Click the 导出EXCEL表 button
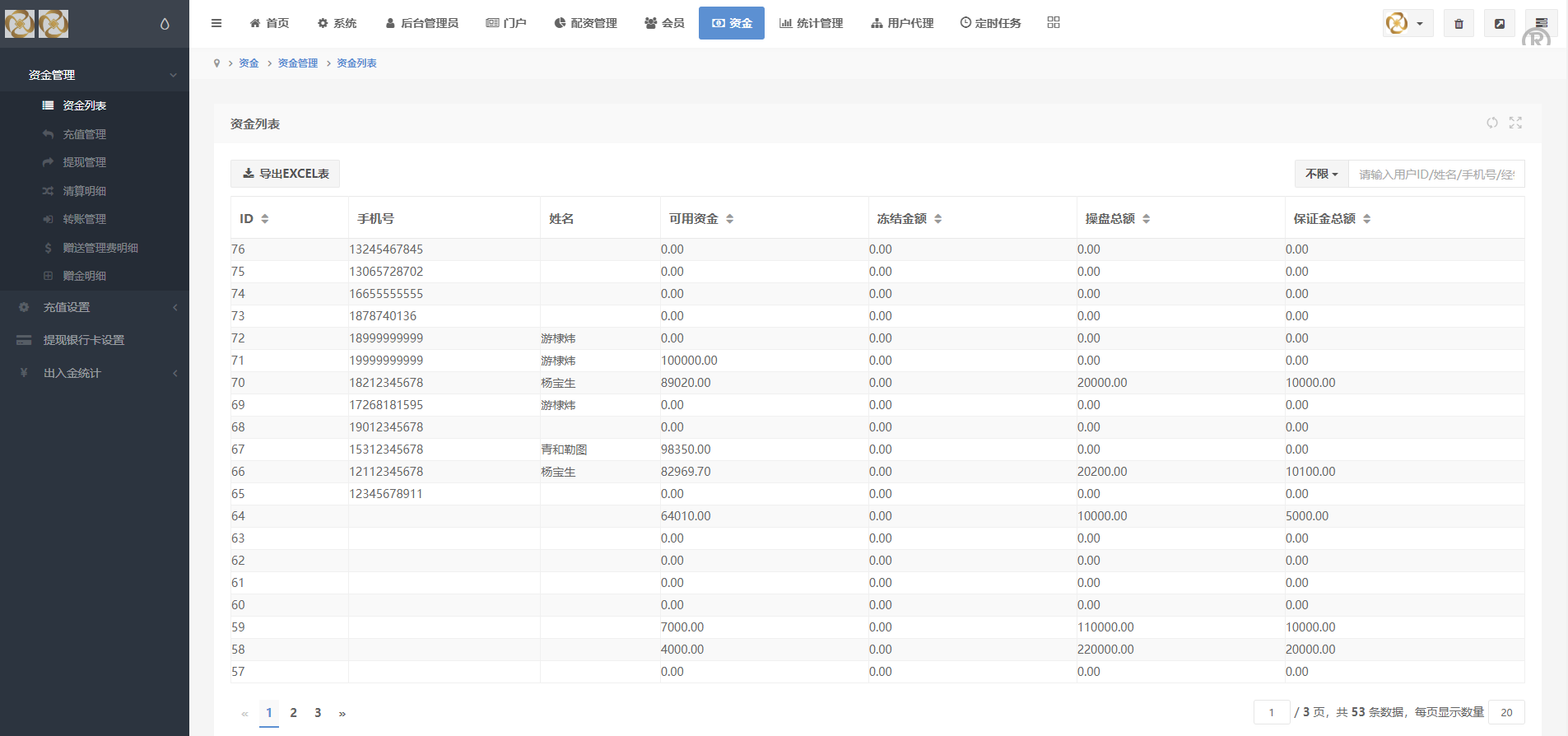Viewport: 1568px width, 736px height. (x=285, y=174)
